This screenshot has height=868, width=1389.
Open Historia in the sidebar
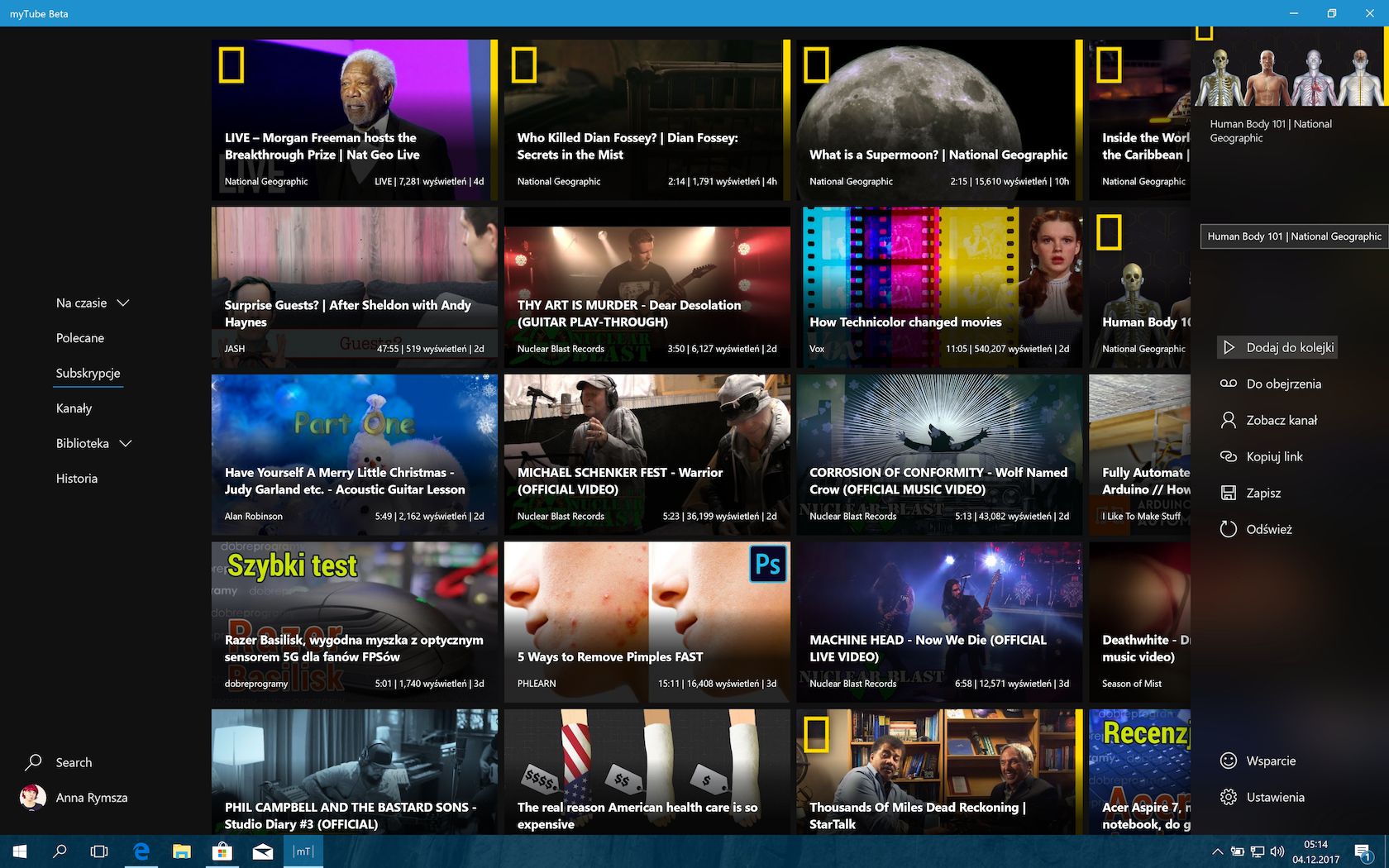[x=77, y=479]
